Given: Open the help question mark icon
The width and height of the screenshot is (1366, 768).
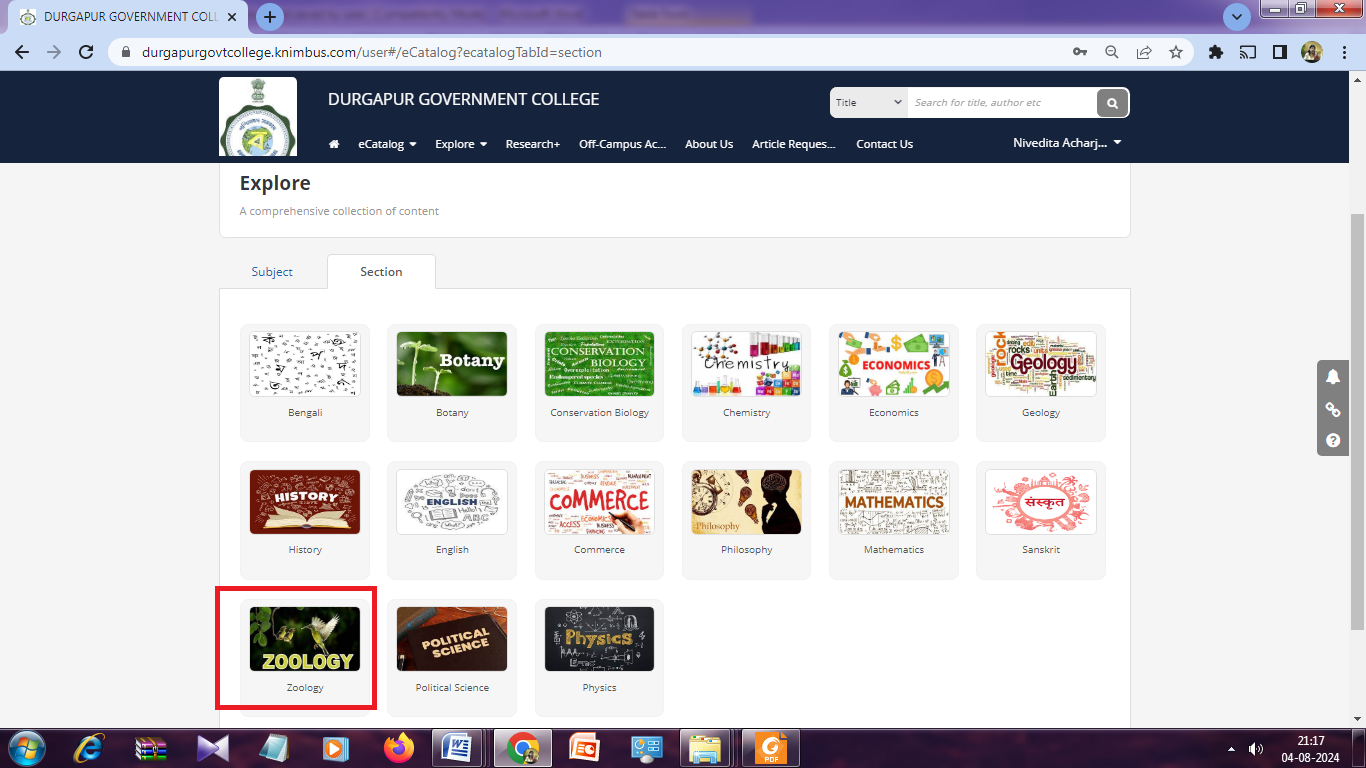Looking at the screenshot, I should click(x=1332, y=440).
